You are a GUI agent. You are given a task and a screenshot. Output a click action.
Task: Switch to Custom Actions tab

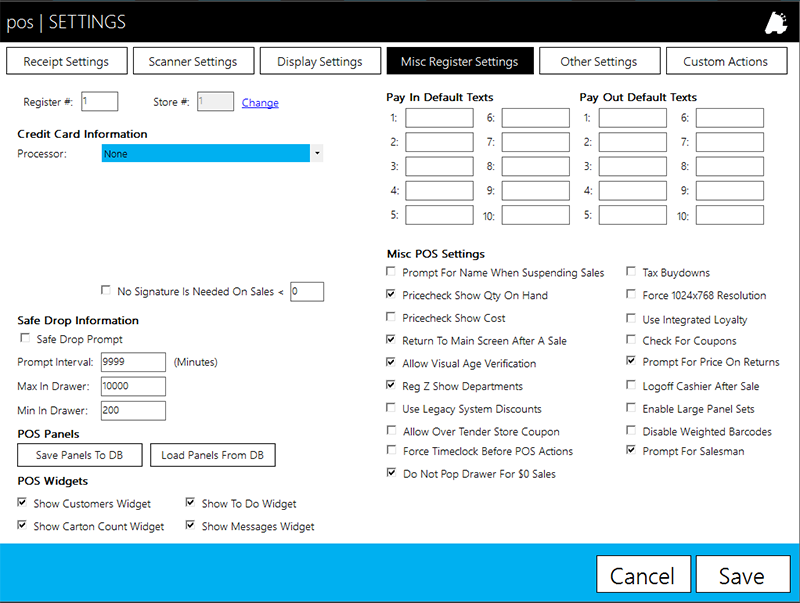tap(726, 61)
